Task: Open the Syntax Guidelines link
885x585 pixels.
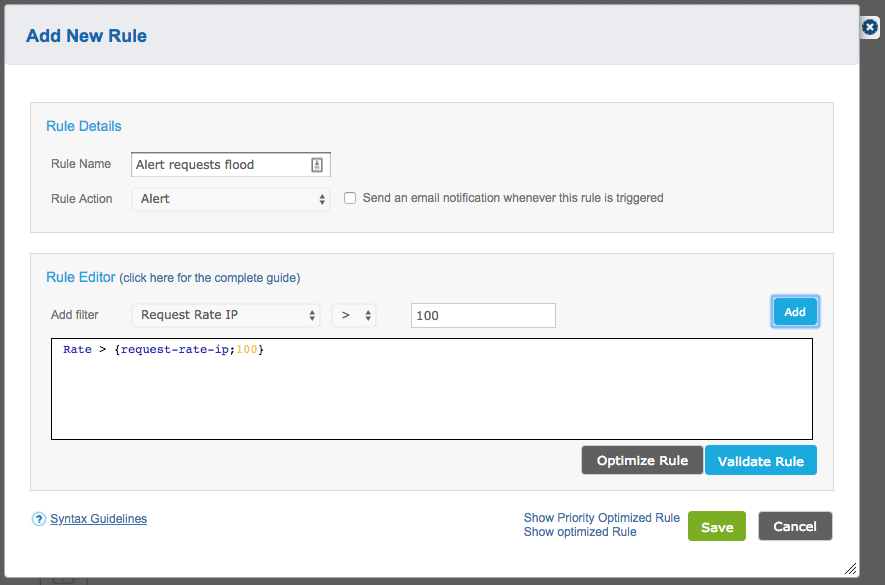Action: 99,519
